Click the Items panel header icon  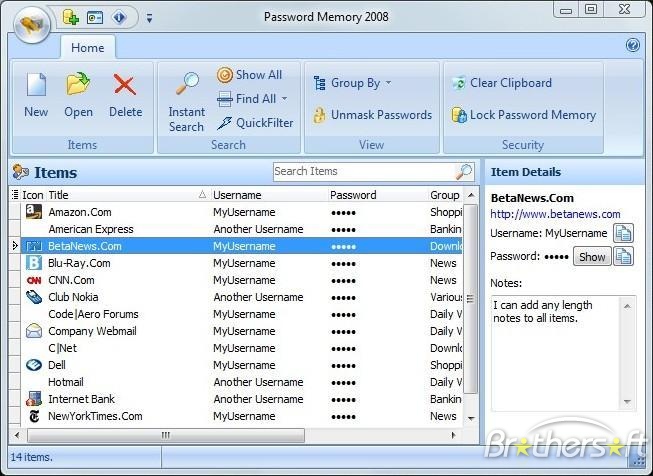click(21, 172)
